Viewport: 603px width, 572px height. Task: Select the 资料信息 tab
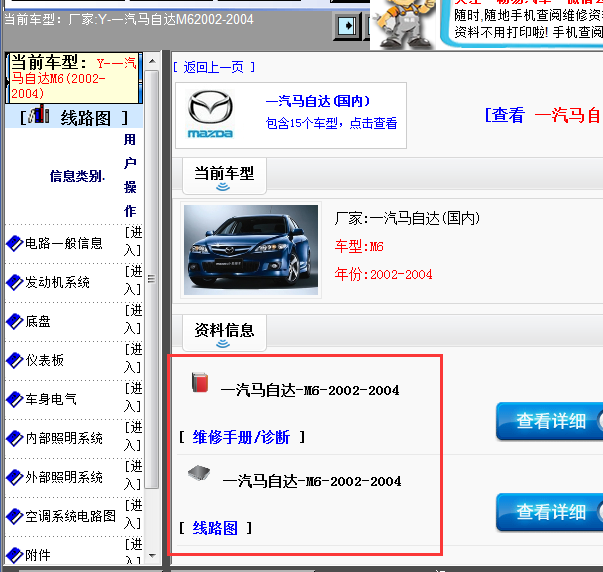(x=224, y=333)
